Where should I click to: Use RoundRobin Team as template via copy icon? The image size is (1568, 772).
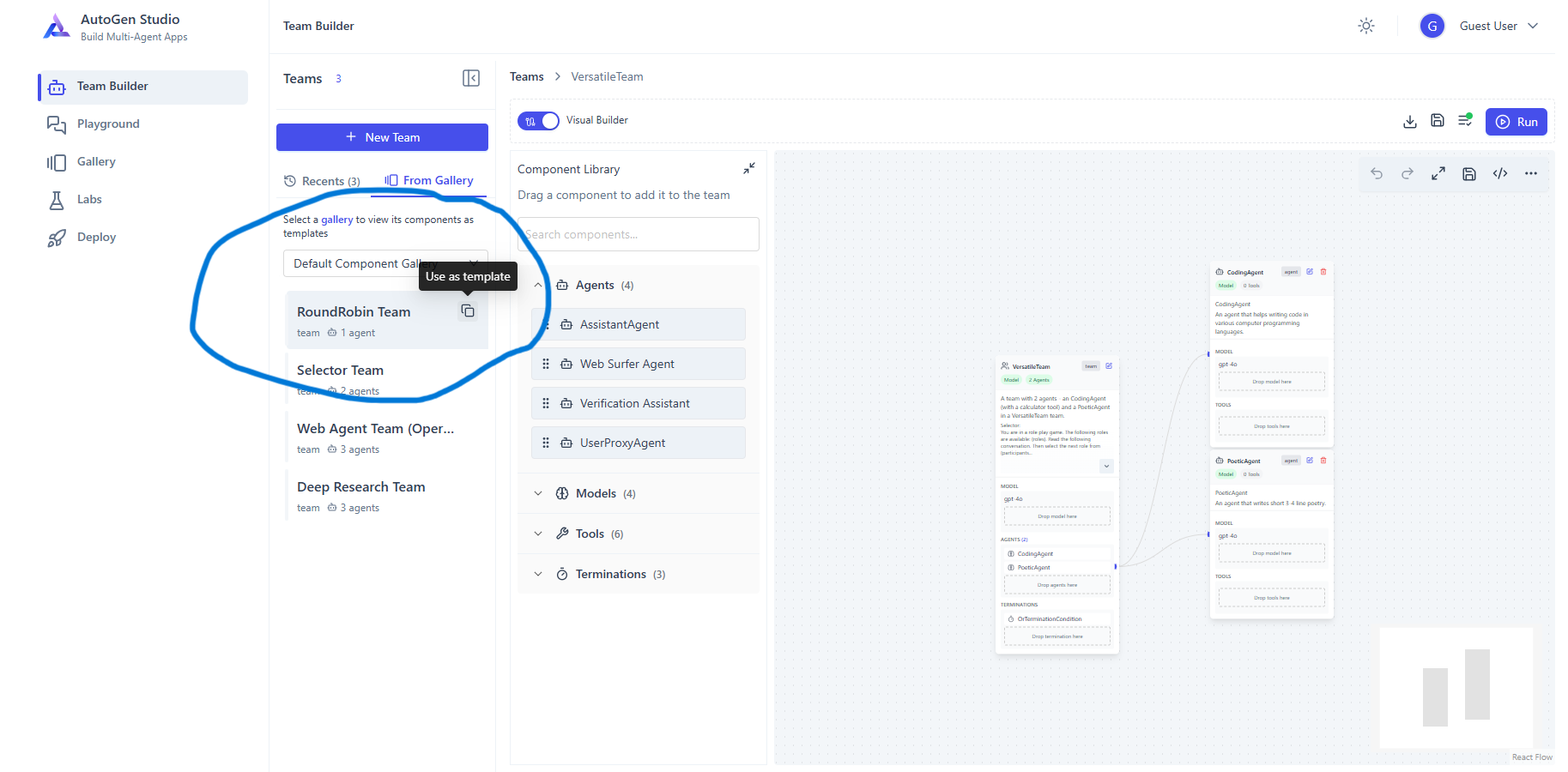tap(468, 311)
